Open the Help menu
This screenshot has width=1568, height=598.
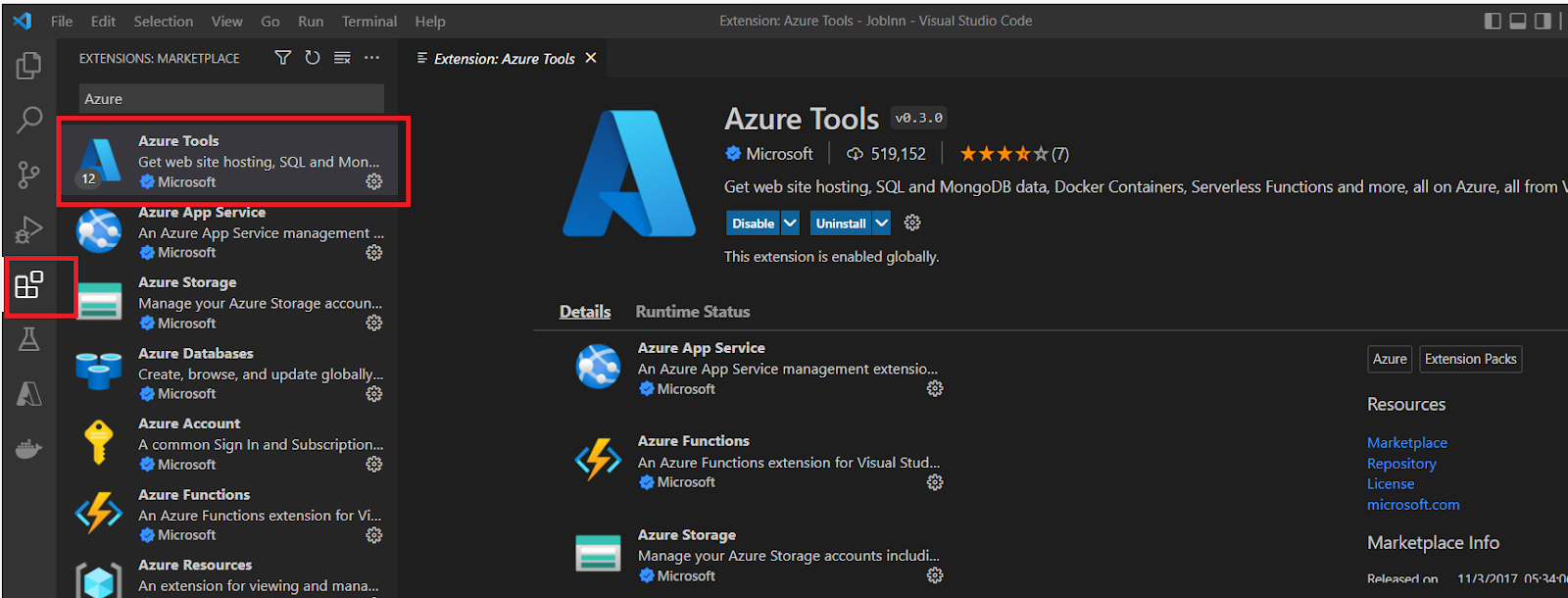coord(430,21)
